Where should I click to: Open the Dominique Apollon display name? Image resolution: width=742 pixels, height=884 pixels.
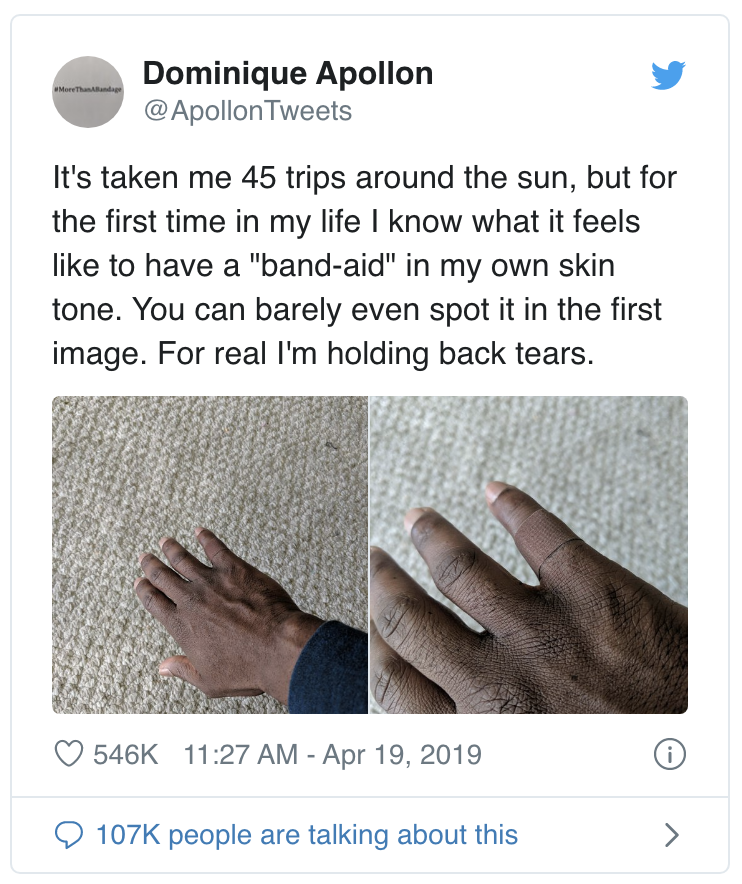pyautogui.click(x=288, y=73)
